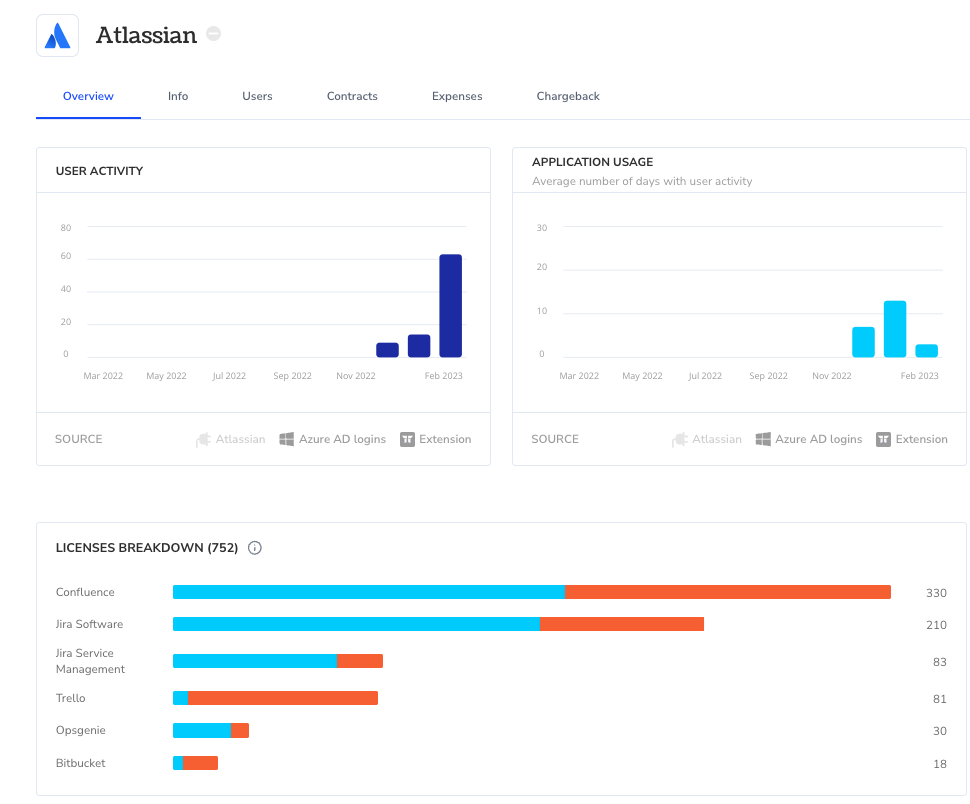
Task: Click the tallest Feb 2023 User Activity bar
Action: tap(450, 306)
